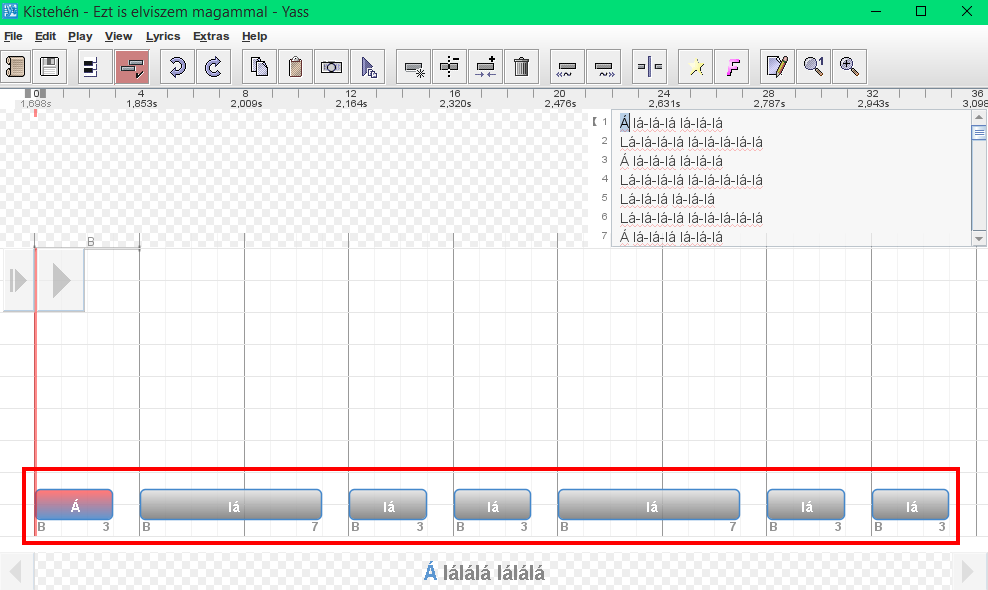
Task: Paste notes using the clipboard icon
Action: coord(295,66)
